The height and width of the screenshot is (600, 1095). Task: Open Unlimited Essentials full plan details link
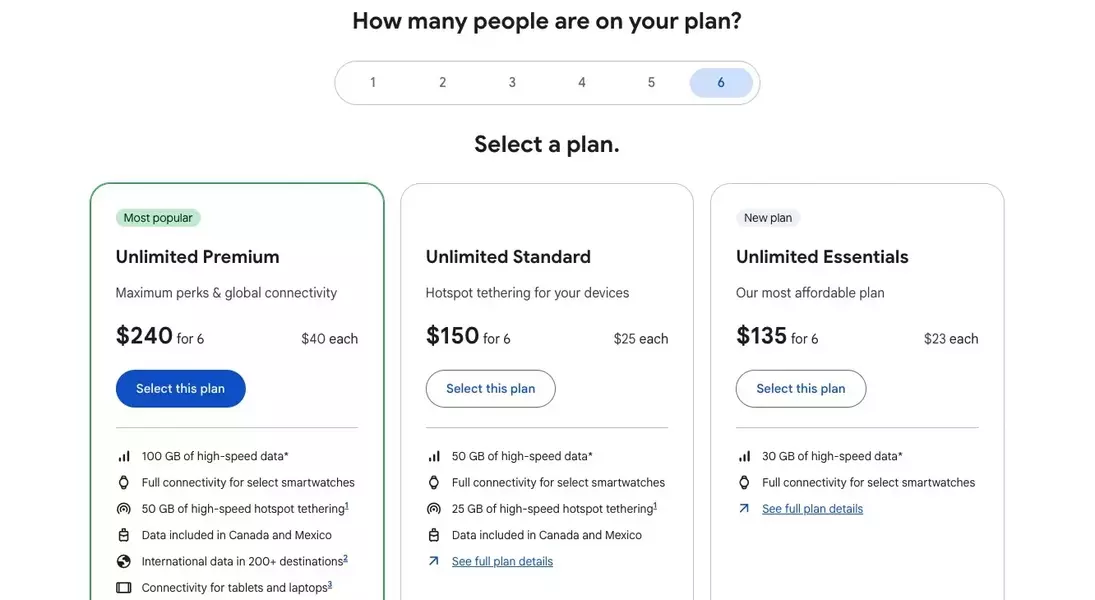[812, 509]
